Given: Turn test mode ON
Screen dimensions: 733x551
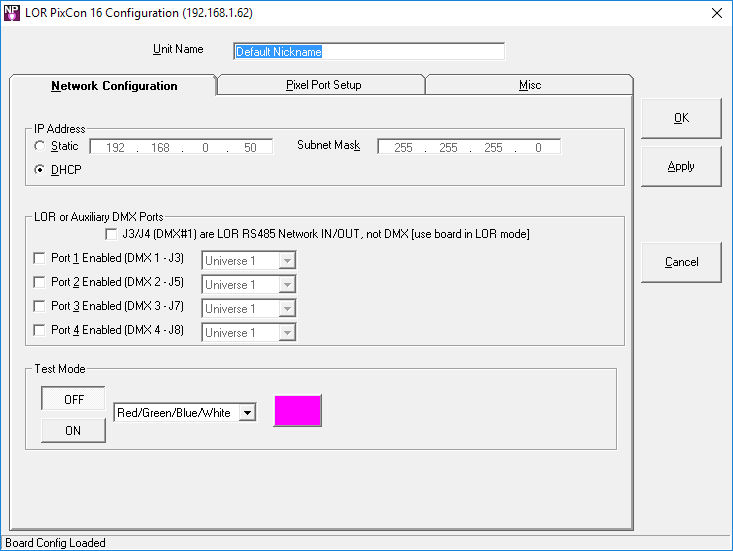Looking at the screenshot, I should 73,430.
